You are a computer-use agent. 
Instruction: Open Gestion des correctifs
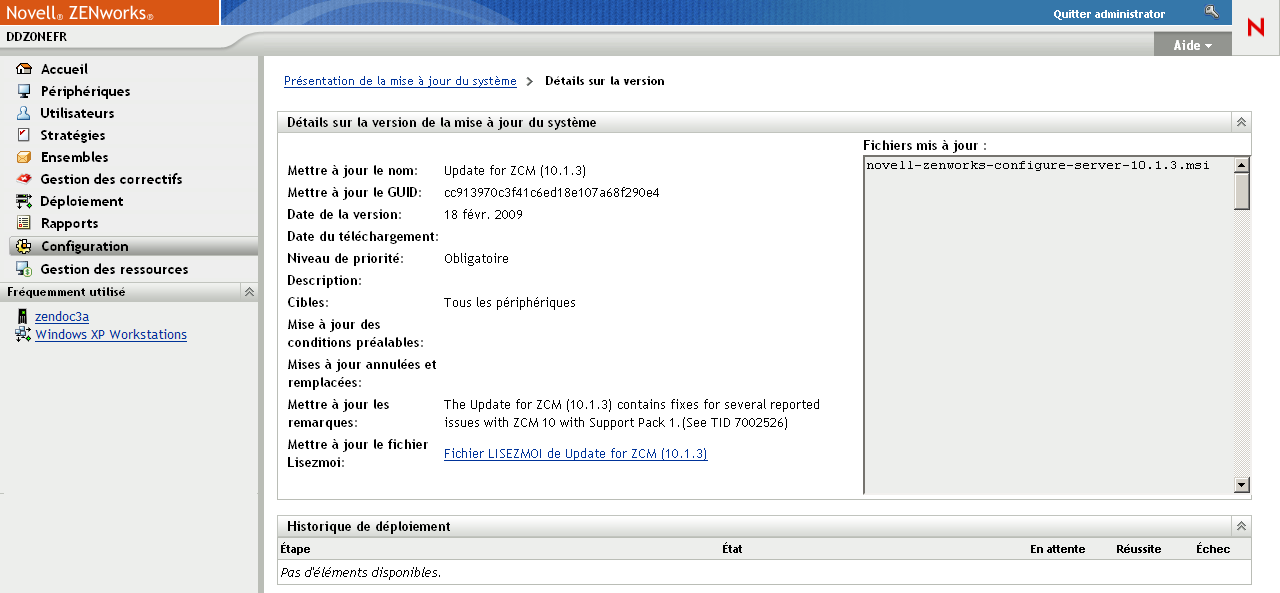(x=111, y=179)
